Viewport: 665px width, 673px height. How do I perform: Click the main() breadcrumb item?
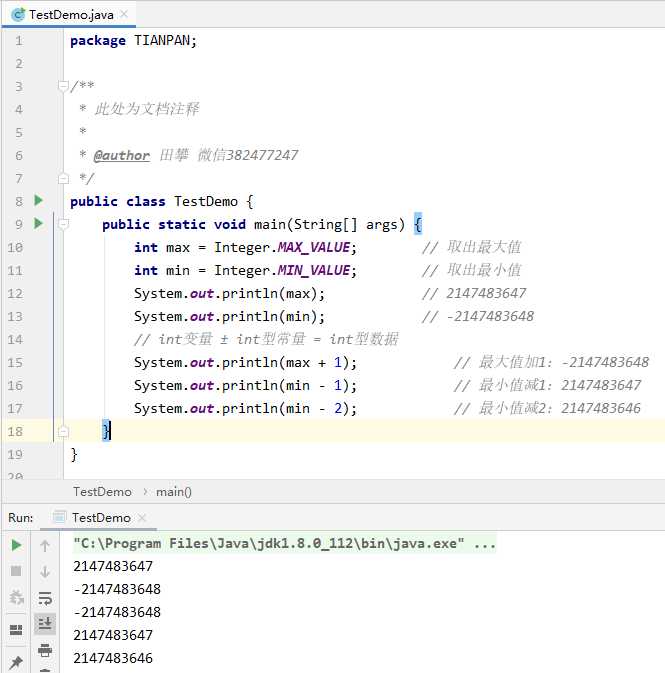[x=173, y=491]
